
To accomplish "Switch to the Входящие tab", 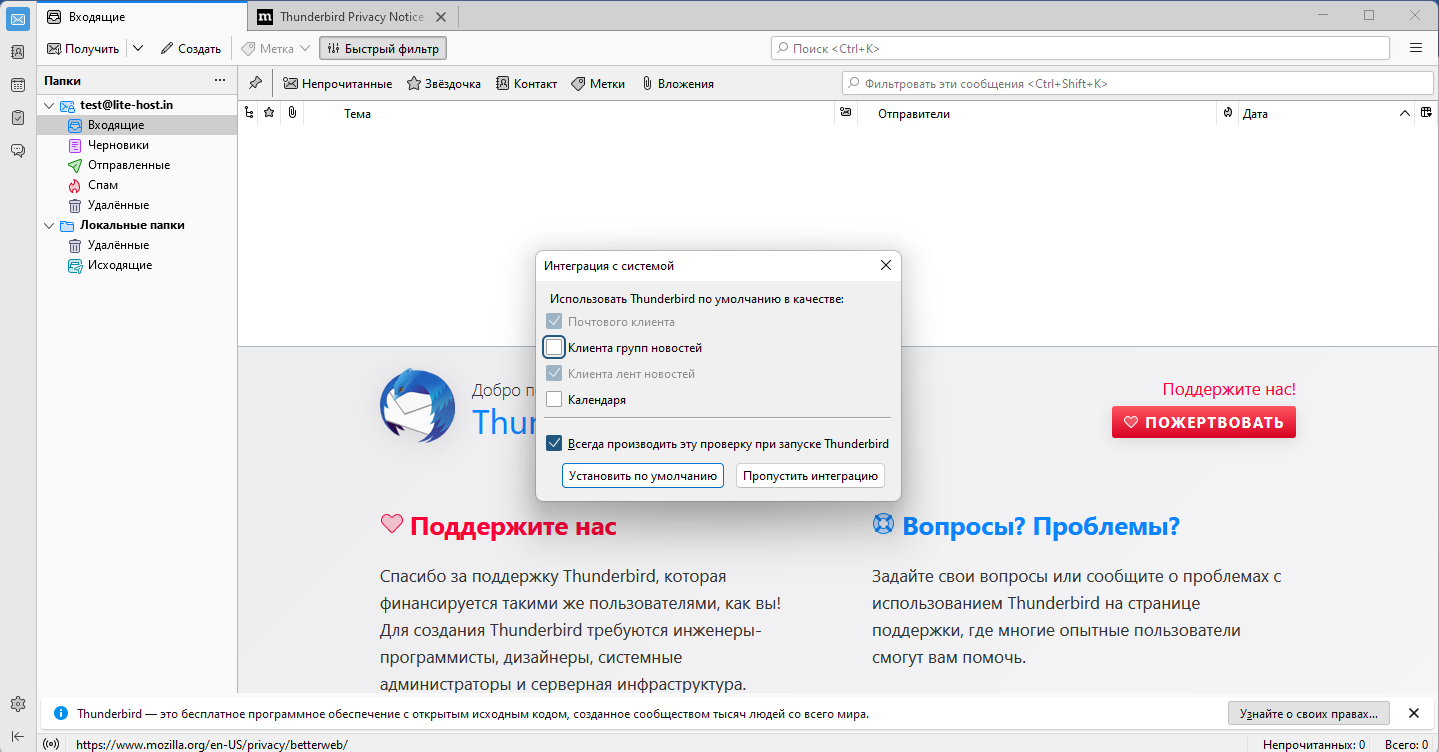I will [x=142, y=17].
